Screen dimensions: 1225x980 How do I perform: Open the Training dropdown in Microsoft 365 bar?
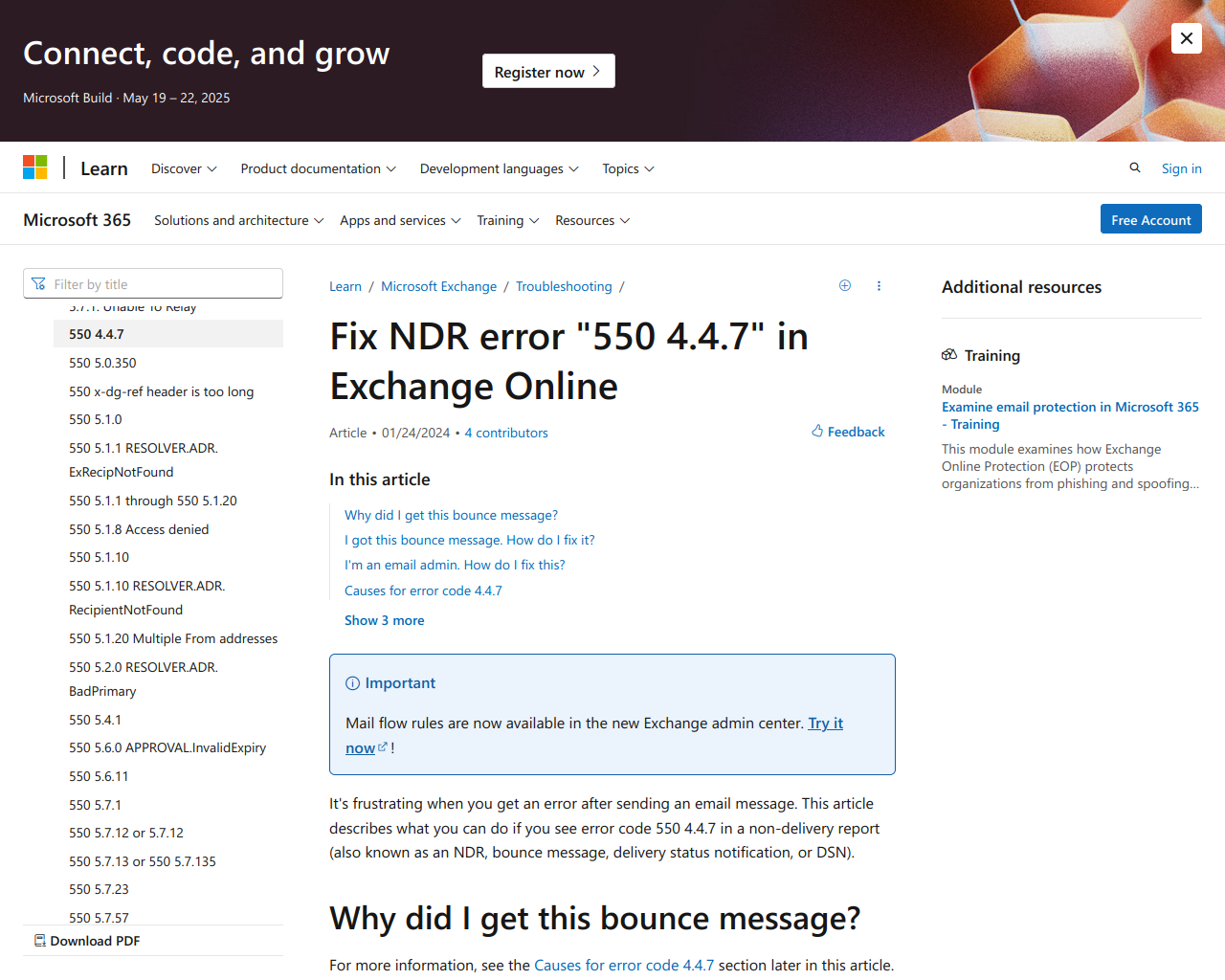pyautogui.click(x=508, y=220)
